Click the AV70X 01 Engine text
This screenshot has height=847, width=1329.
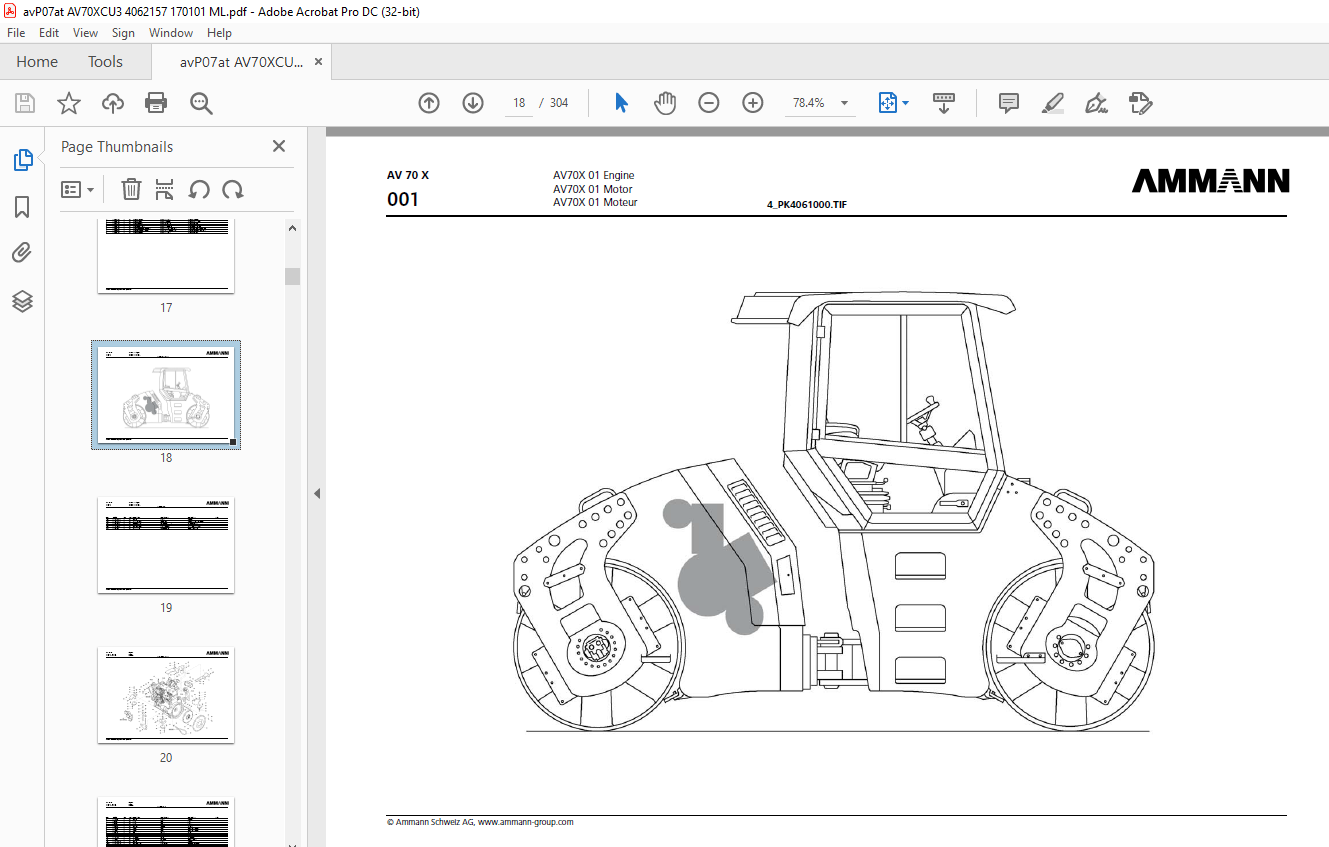tap(594, 175)
